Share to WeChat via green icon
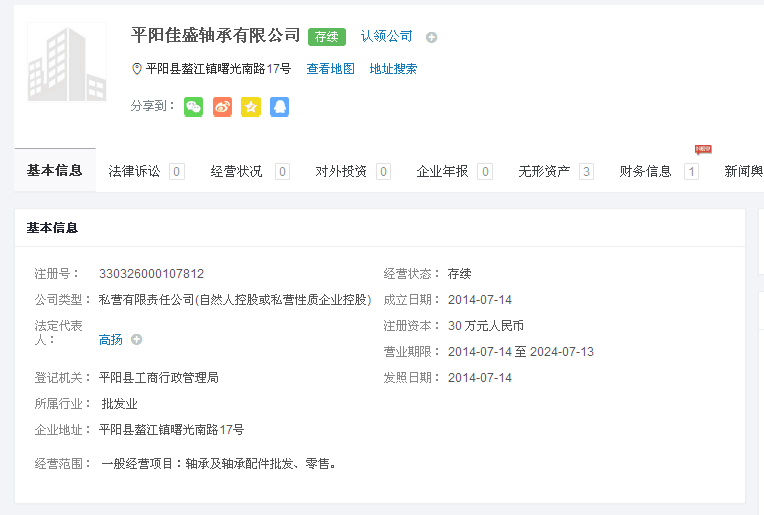The image size is (764, 515). click(x=194, y=106)
